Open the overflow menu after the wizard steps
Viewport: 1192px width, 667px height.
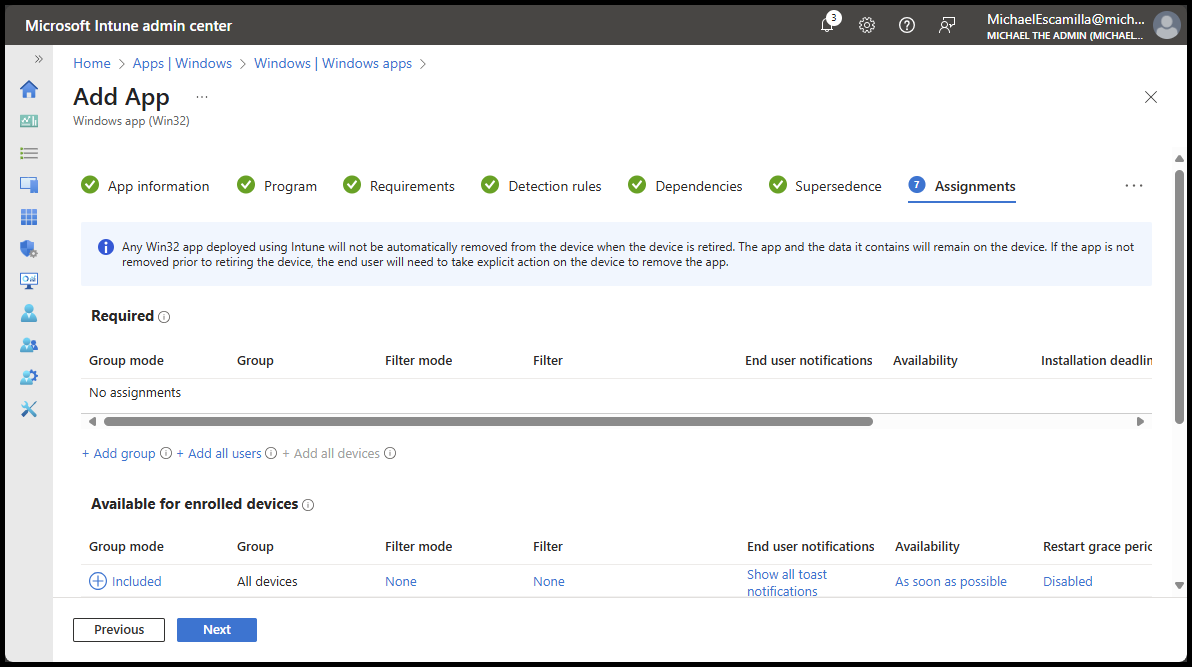(1133, 185)
